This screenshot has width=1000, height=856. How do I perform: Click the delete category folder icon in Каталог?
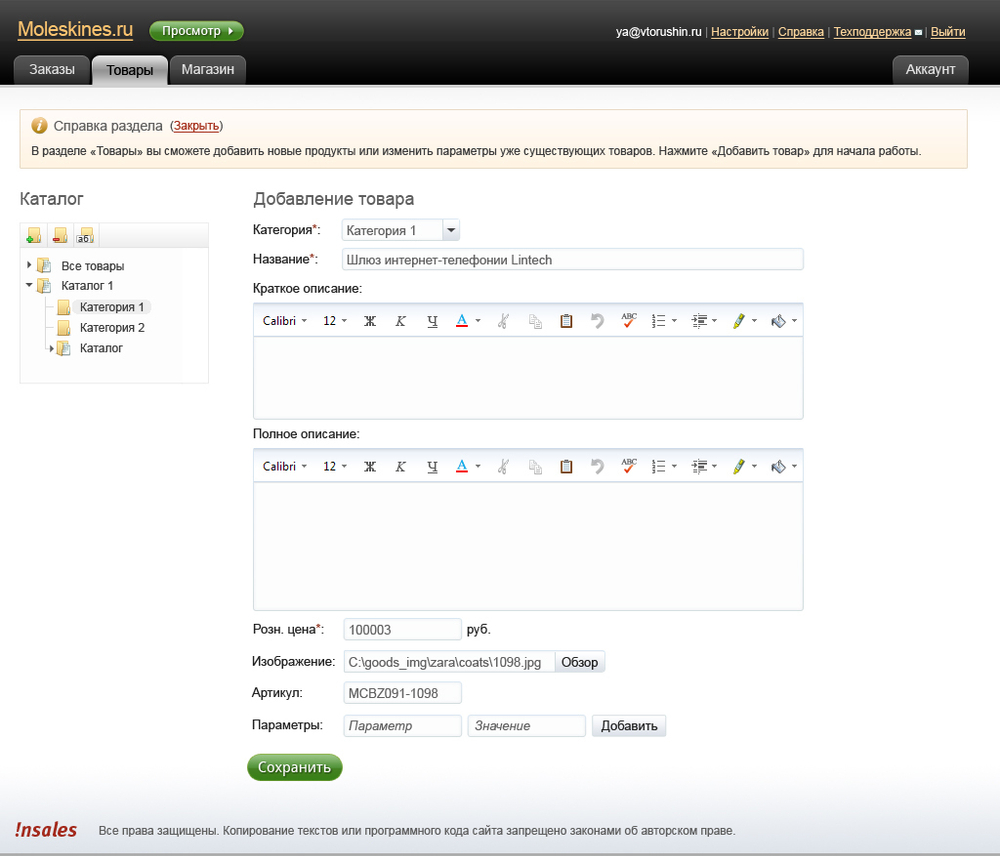point(60,236)
